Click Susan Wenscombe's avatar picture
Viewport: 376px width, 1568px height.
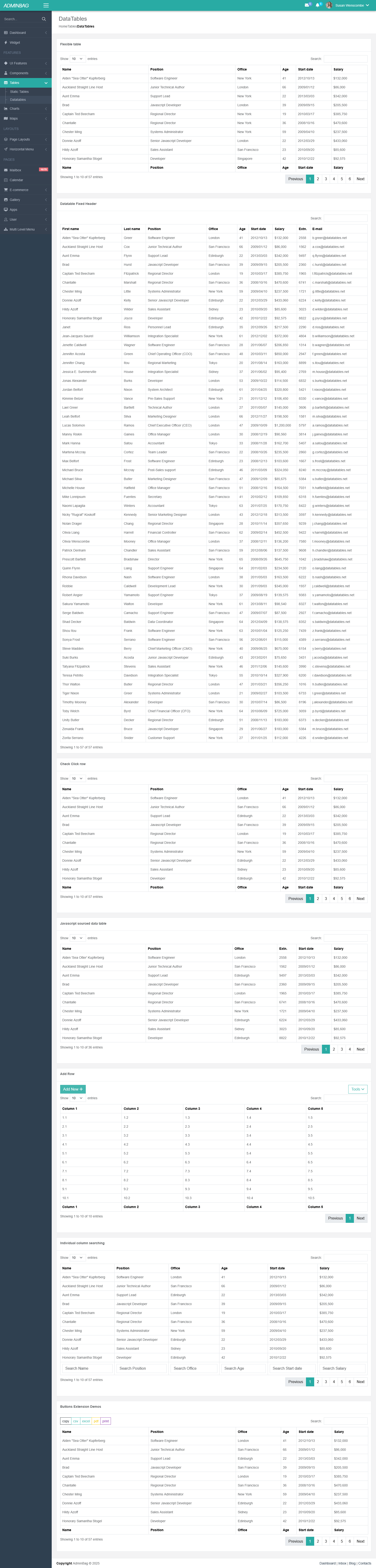[329, 5]
